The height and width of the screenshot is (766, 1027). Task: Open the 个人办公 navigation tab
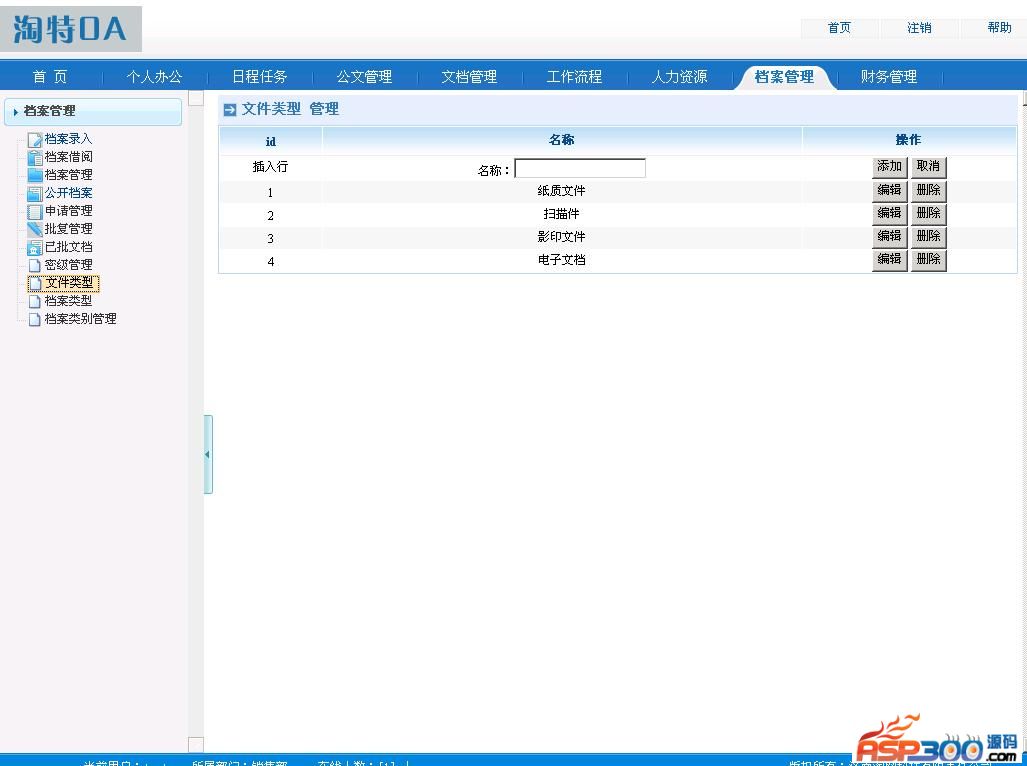pos(155,77)
